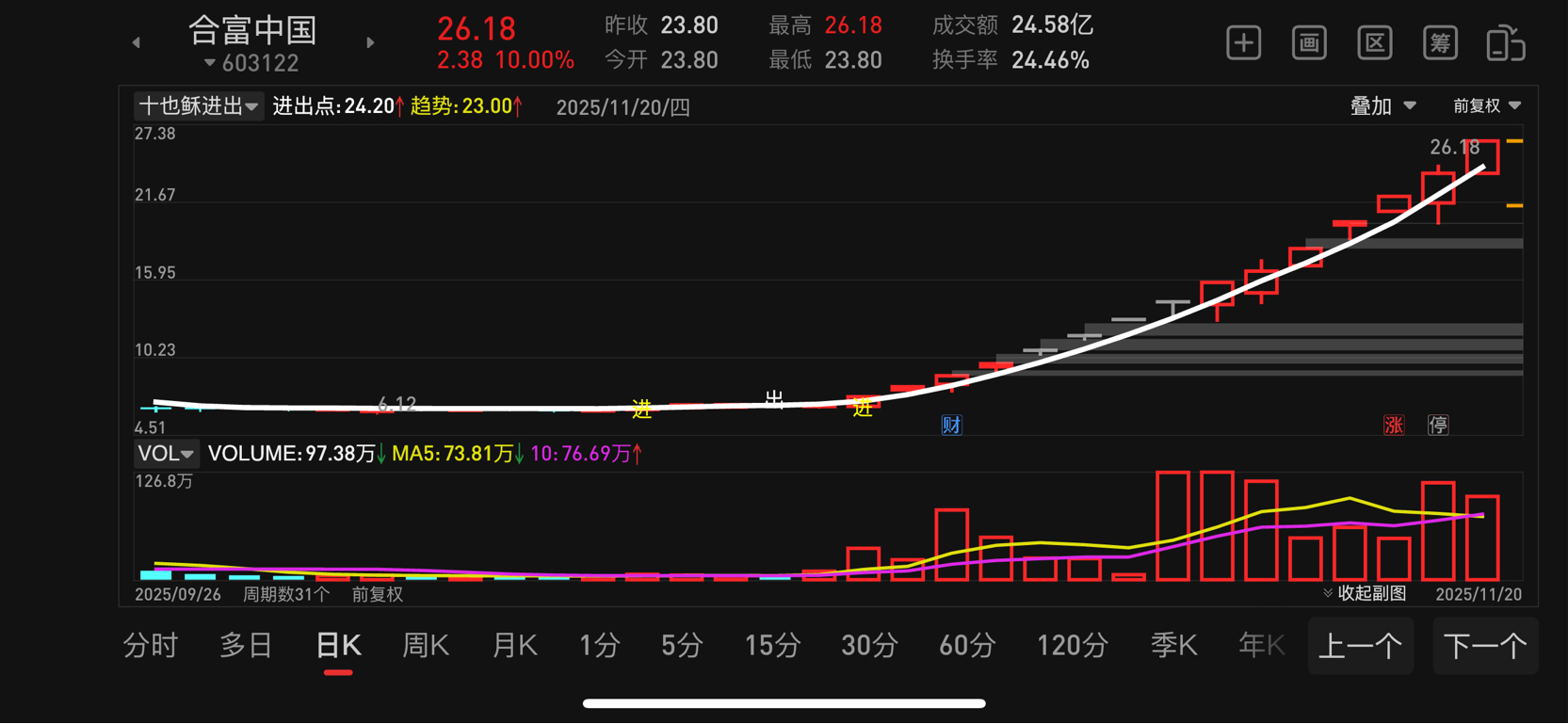This screenshot has height=724, width=1568.
Task: Tap 今开 23.80 value
Action: coord(689,60)
